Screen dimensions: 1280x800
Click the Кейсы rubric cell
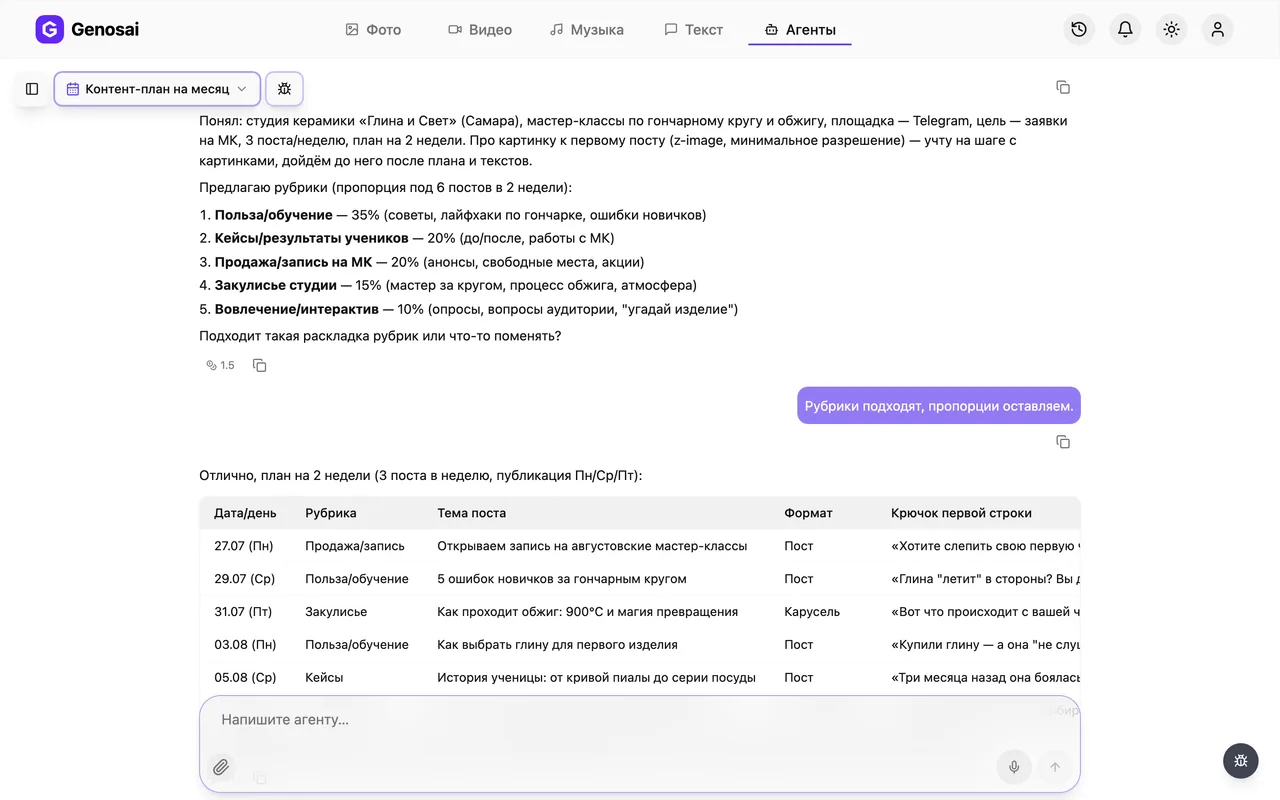pos(324,677)
